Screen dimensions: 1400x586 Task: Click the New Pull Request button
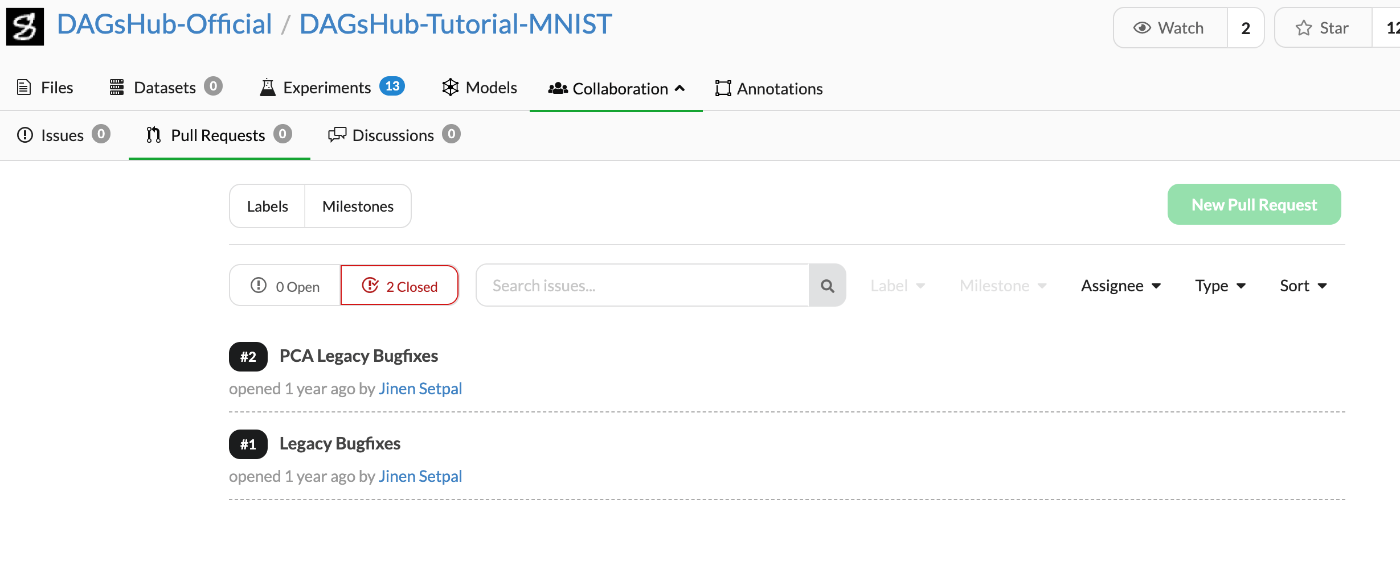(x=1254, y=205)
